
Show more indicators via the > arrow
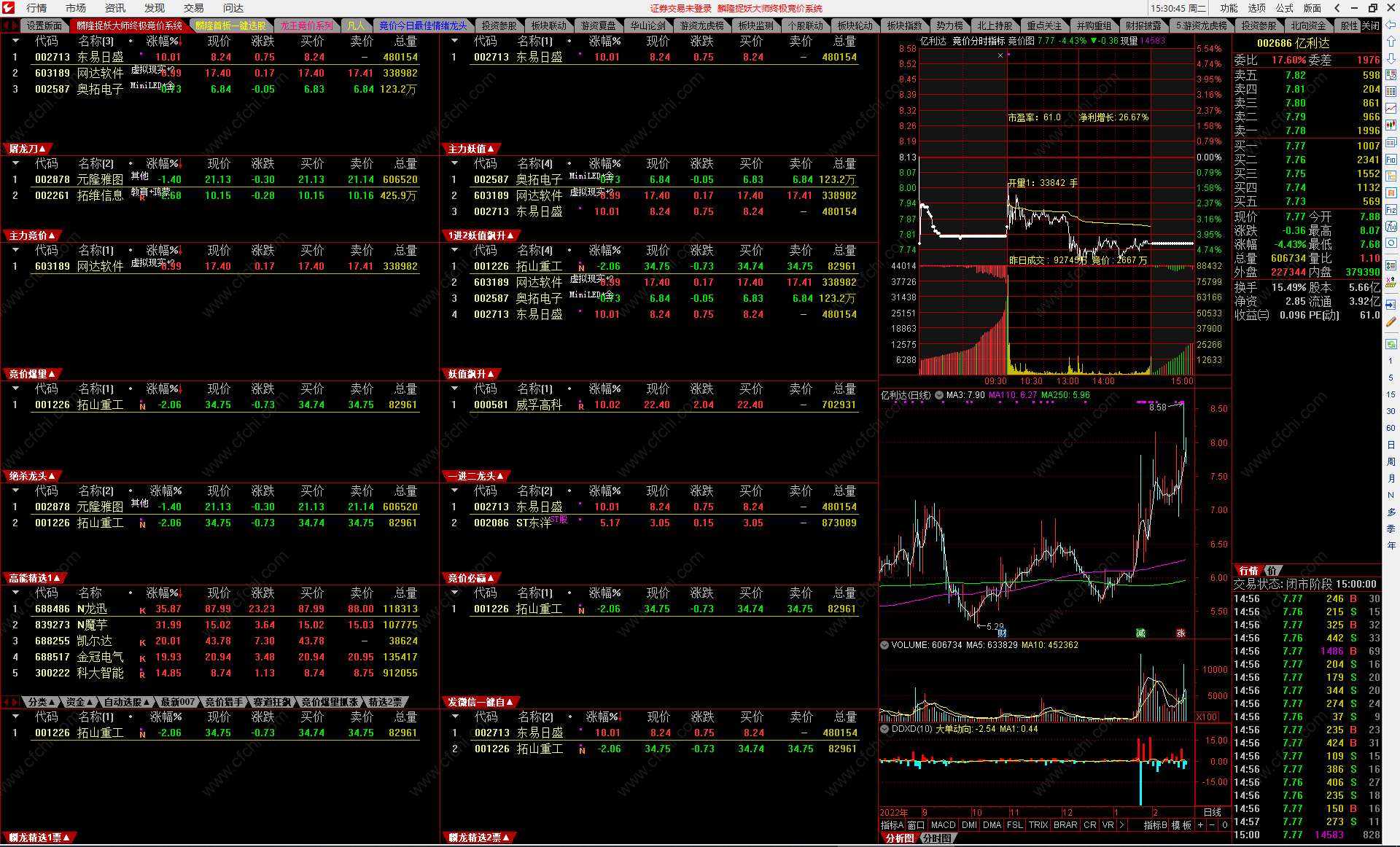coord(1121,825)
